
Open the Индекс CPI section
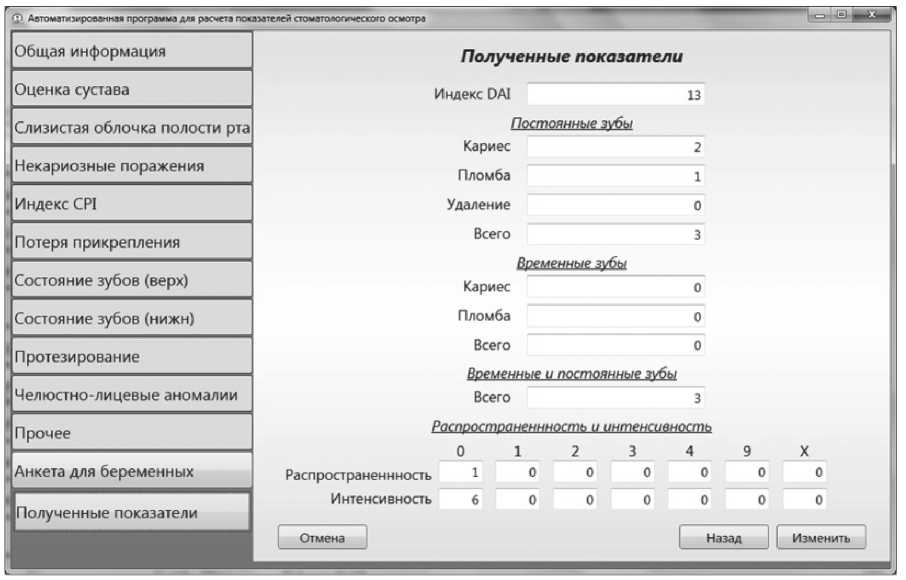point(132,203)
